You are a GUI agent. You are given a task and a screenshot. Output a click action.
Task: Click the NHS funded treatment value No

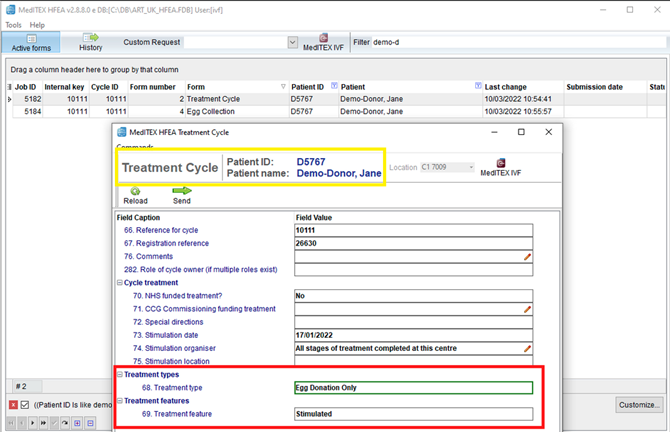click(413, 296)
